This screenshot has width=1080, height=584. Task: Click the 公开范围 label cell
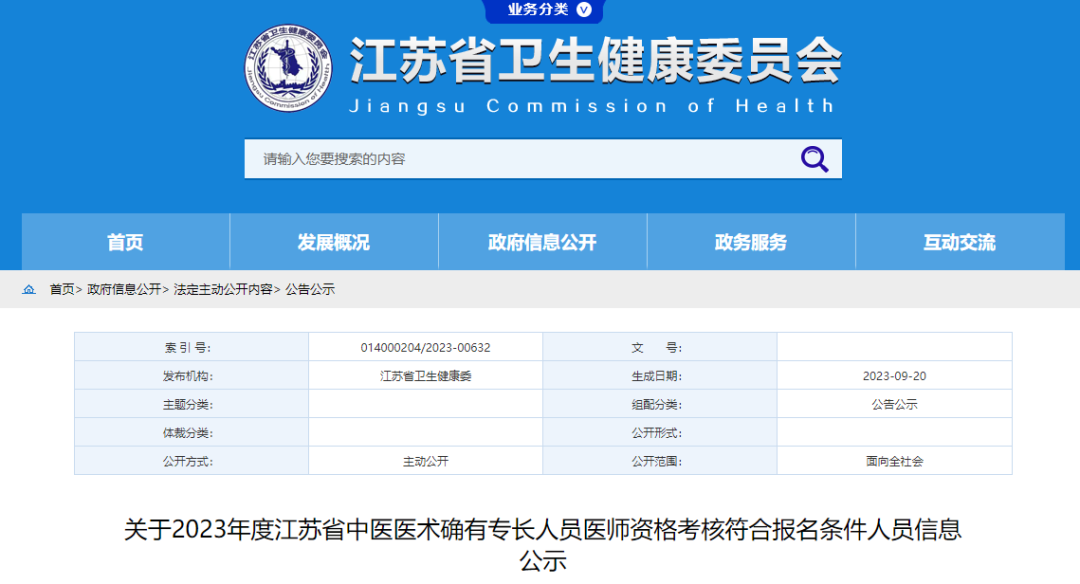(660, 461)
